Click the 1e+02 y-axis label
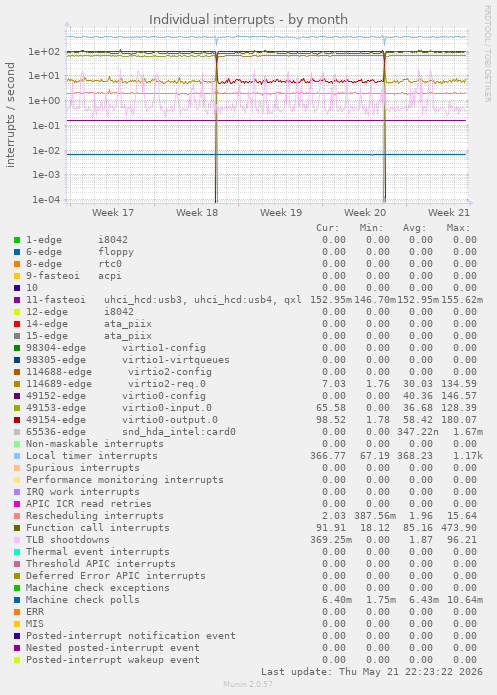The width and height of the screenshot is (497, 695). (x=44, y=52)
